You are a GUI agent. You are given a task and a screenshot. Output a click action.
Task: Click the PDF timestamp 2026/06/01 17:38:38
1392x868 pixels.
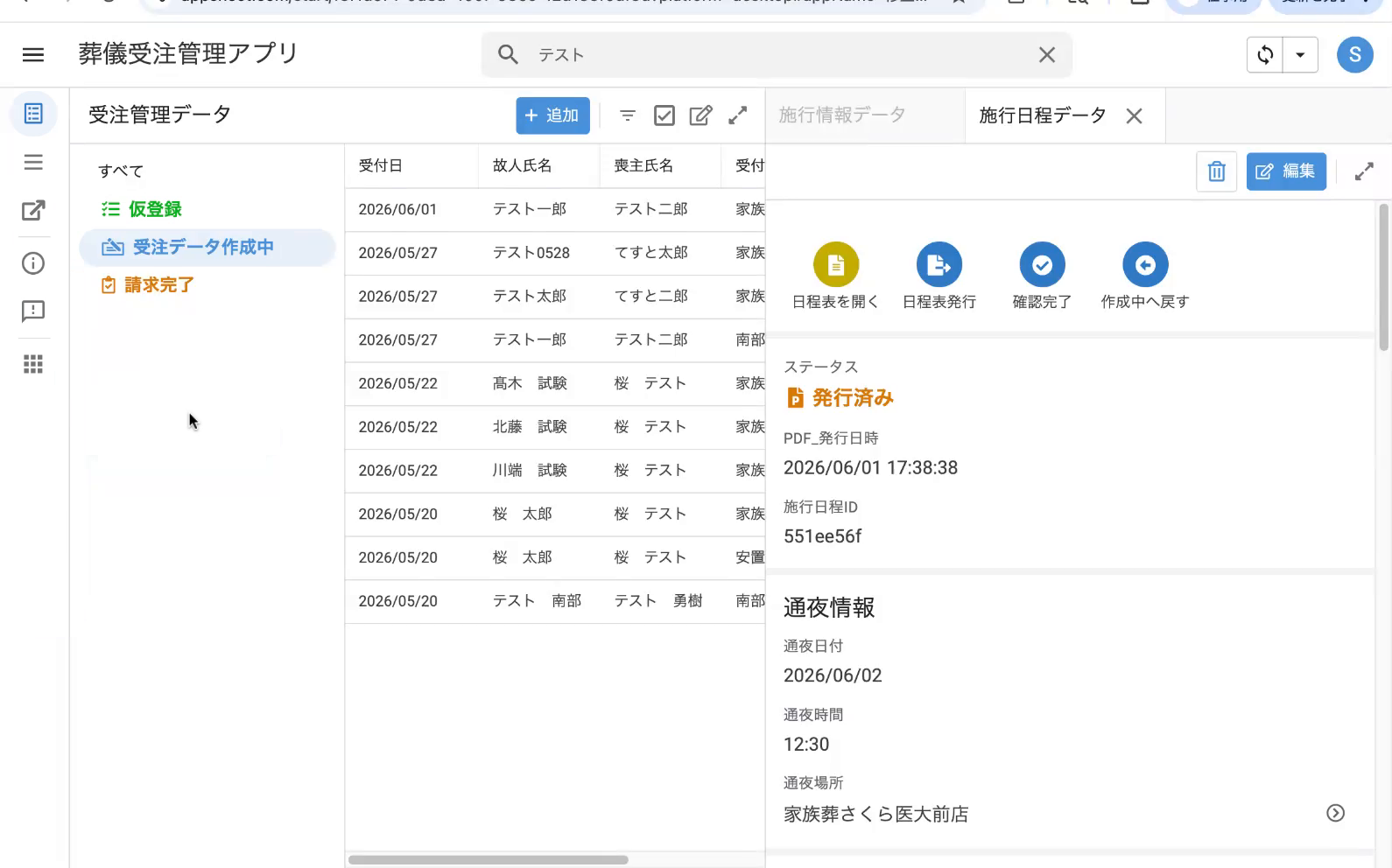(870, 468)
